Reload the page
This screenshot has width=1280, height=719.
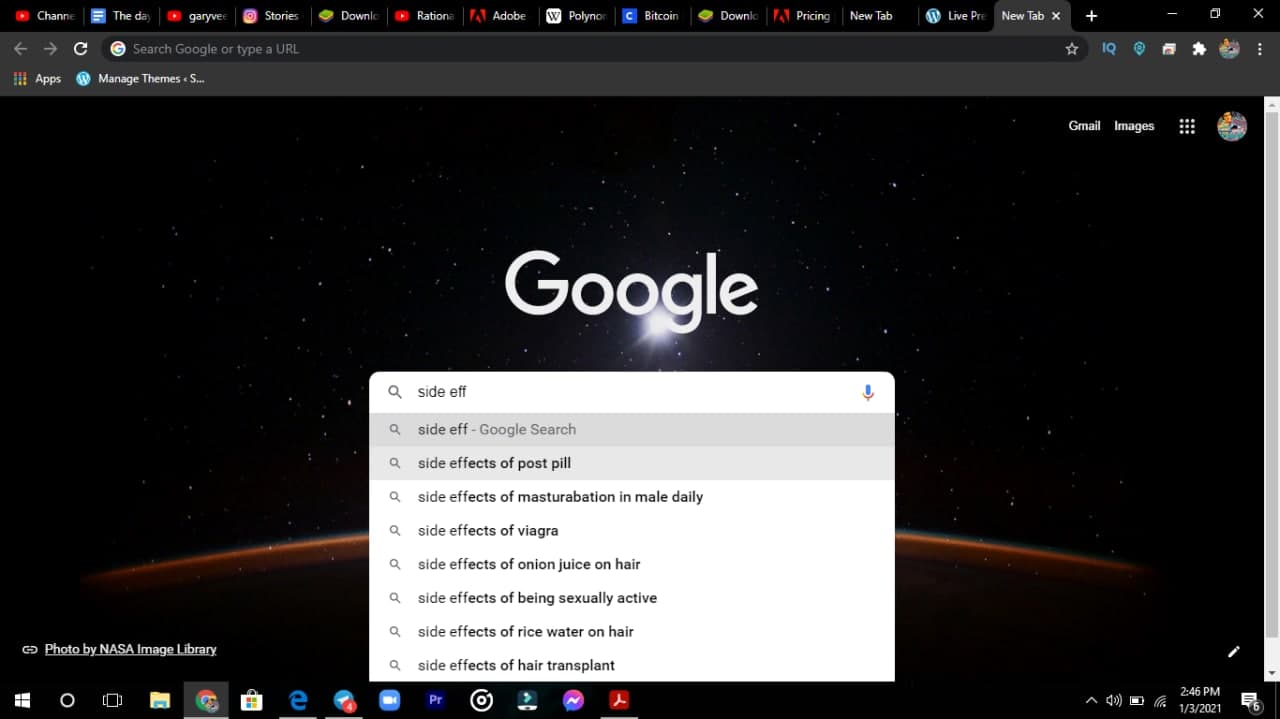pyautogui.click(x=81, y=48)
